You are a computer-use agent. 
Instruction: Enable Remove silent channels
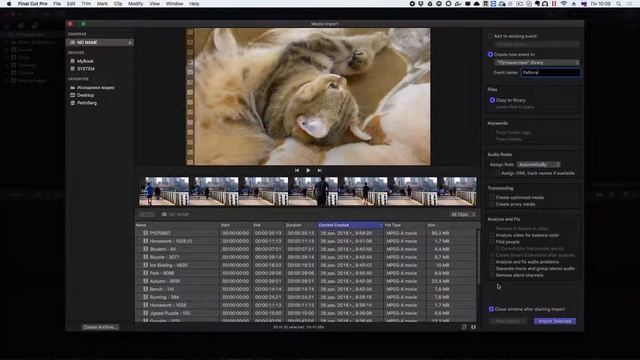pos(492,275)
